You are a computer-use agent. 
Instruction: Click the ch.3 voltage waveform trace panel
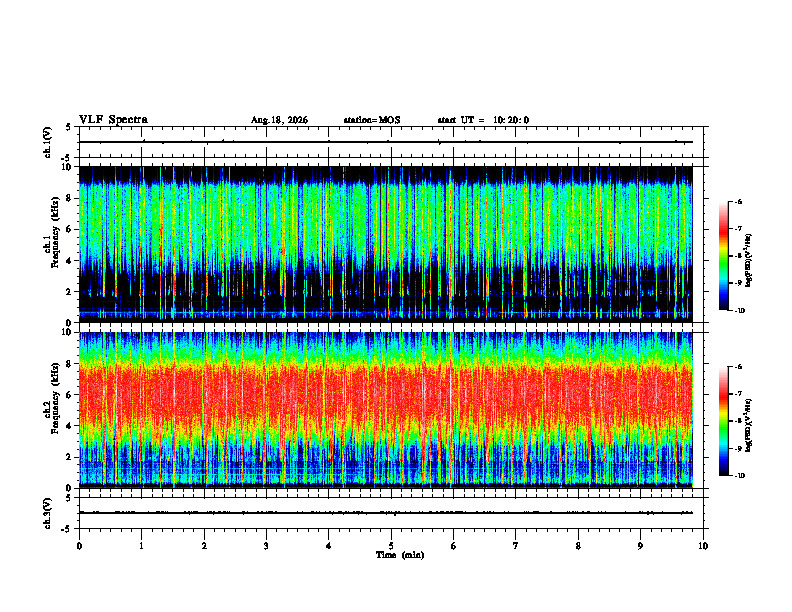(x=391, y=513)
